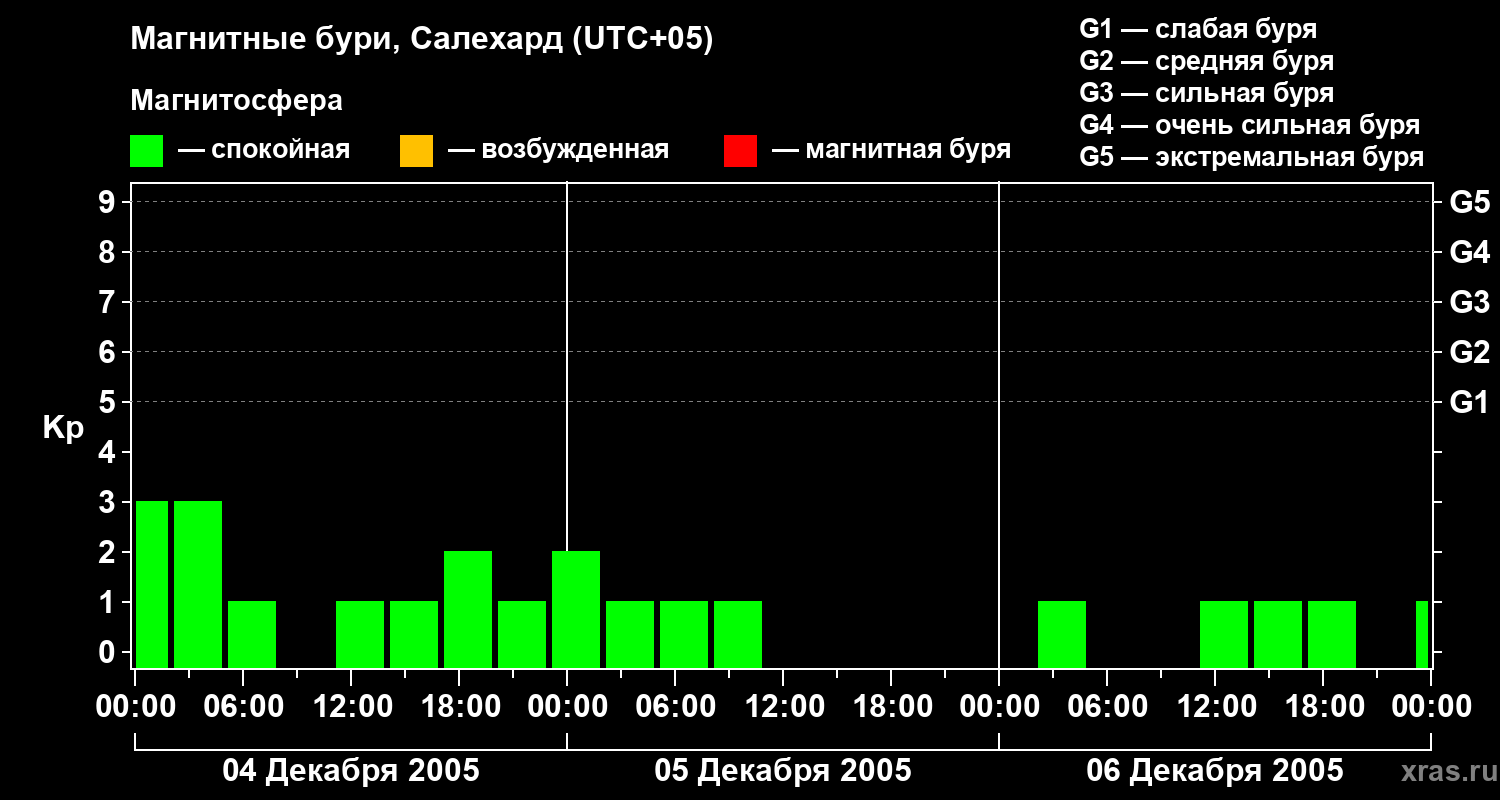Click the 'Магнитосфера' heading

coord(236,101)
